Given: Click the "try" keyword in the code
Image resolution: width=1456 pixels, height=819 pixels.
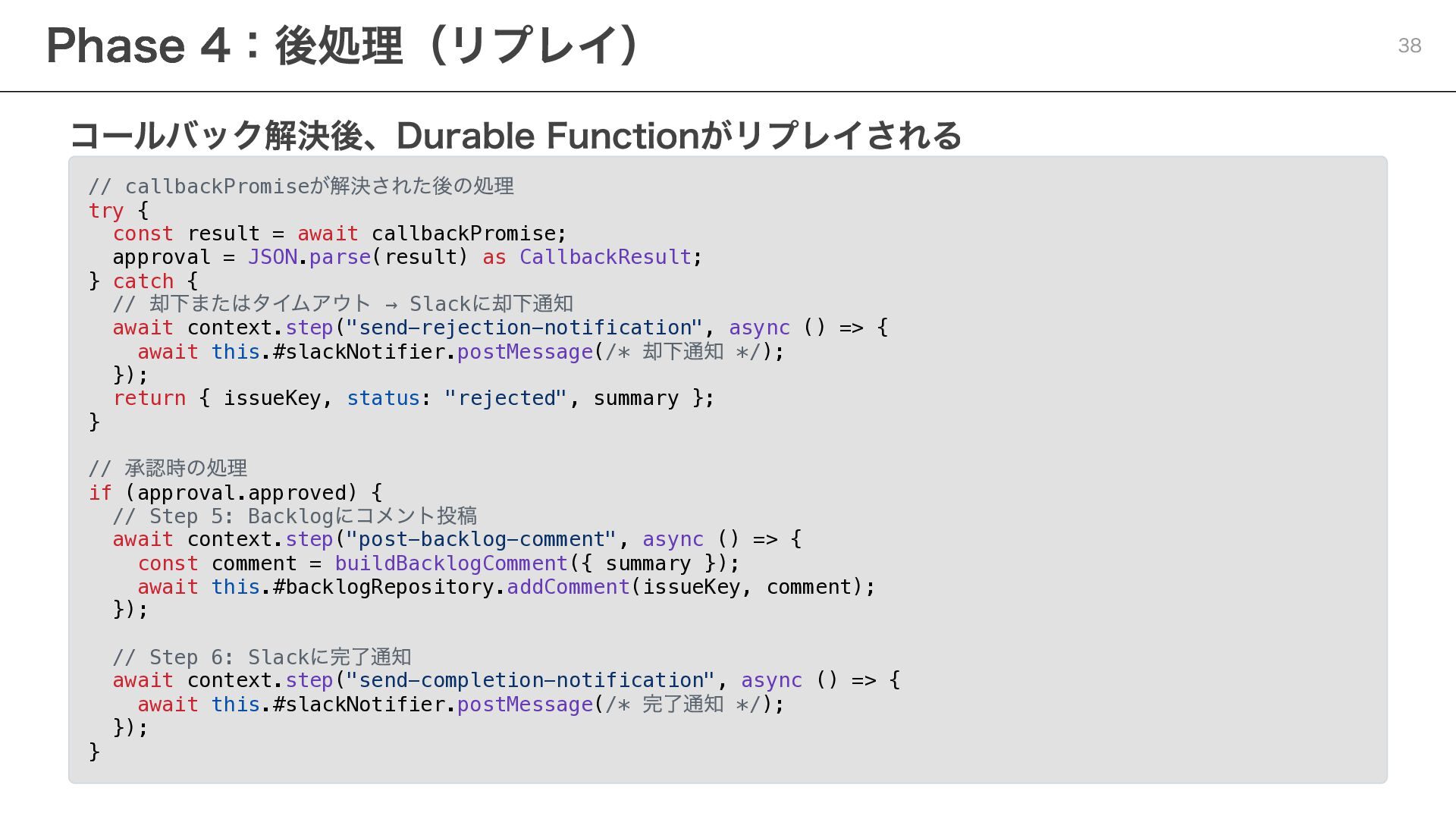Looking at the screenshot, I should tap(105, 210).
